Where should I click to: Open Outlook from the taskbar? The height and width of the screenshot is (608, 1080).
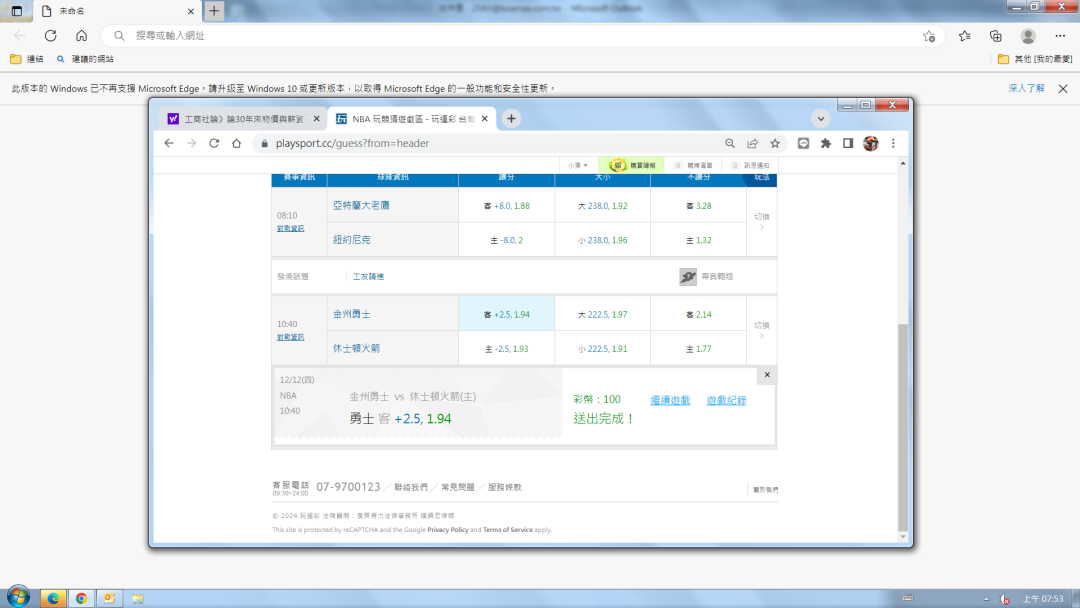110,598
